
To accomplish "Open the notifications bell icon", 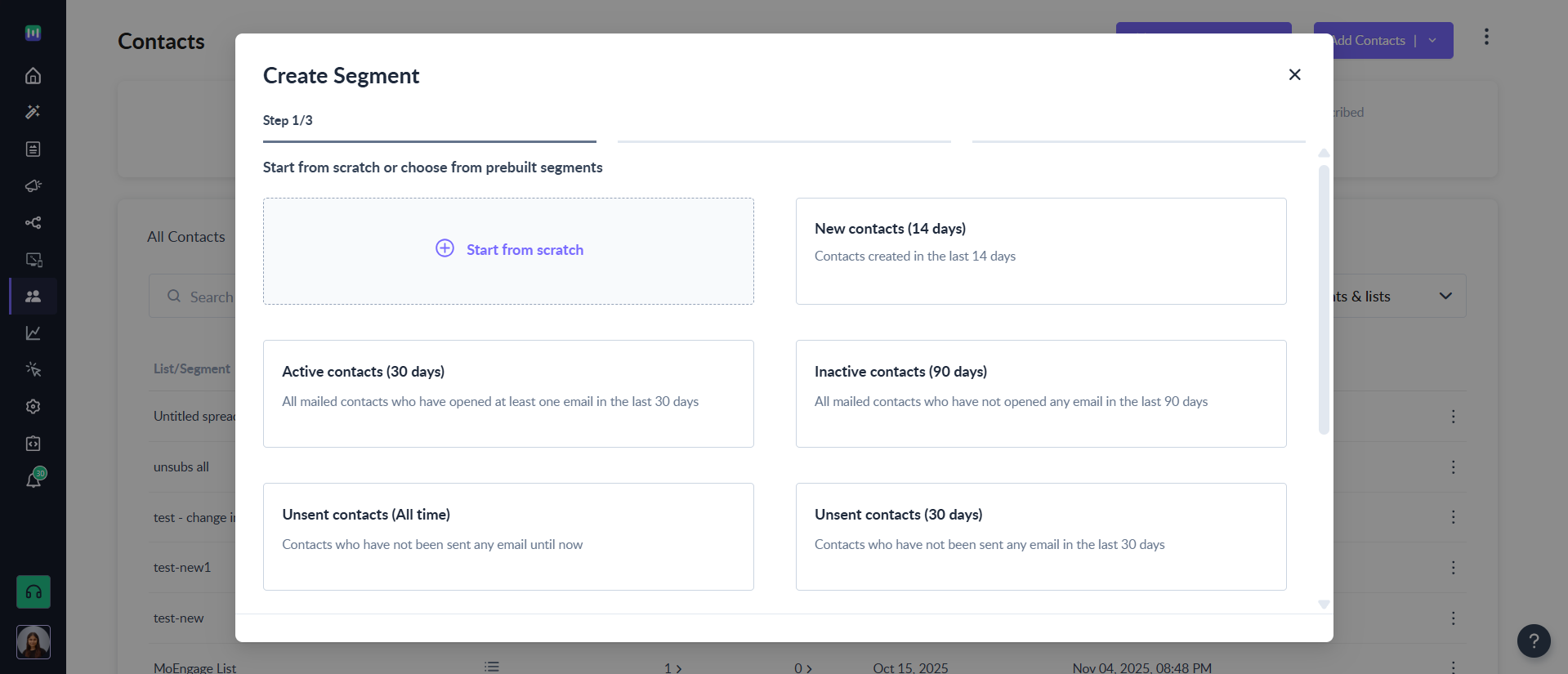I will (x=34, y=480).
